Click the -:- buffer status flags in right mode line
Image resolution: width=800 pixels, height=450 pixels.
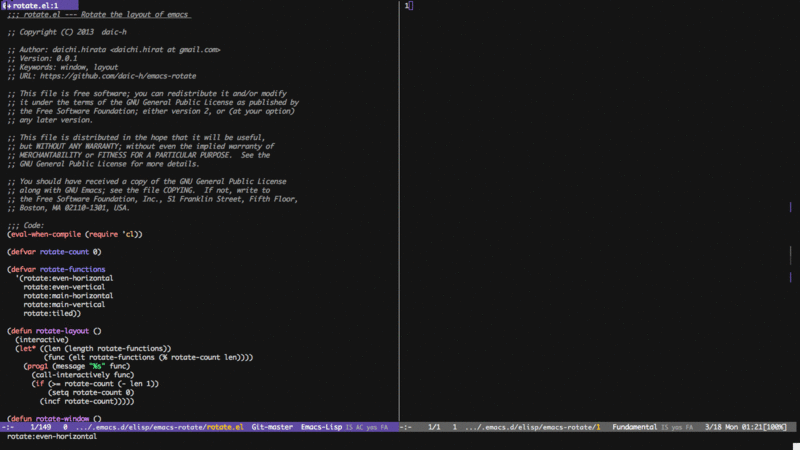[406, 427]
